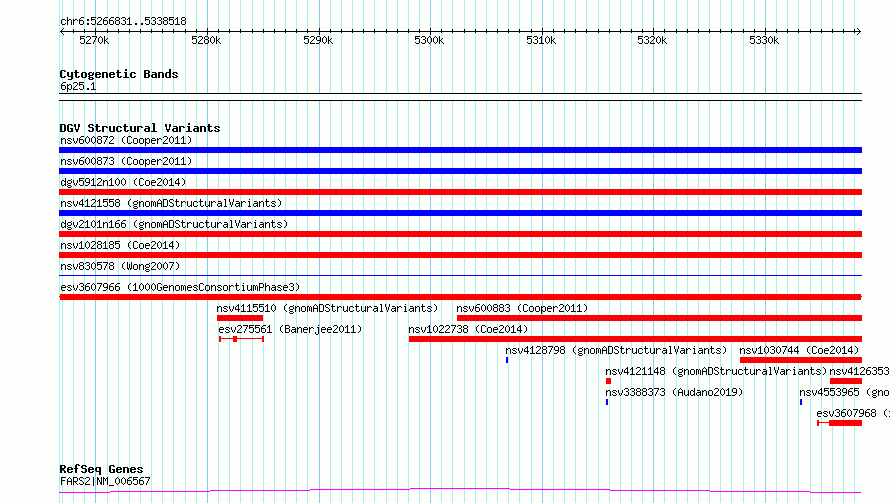This screenshot has height=503, width=890.
Task: Select the esv3607968 variant label
Action: pyautogui.click(x=853, y=413)
